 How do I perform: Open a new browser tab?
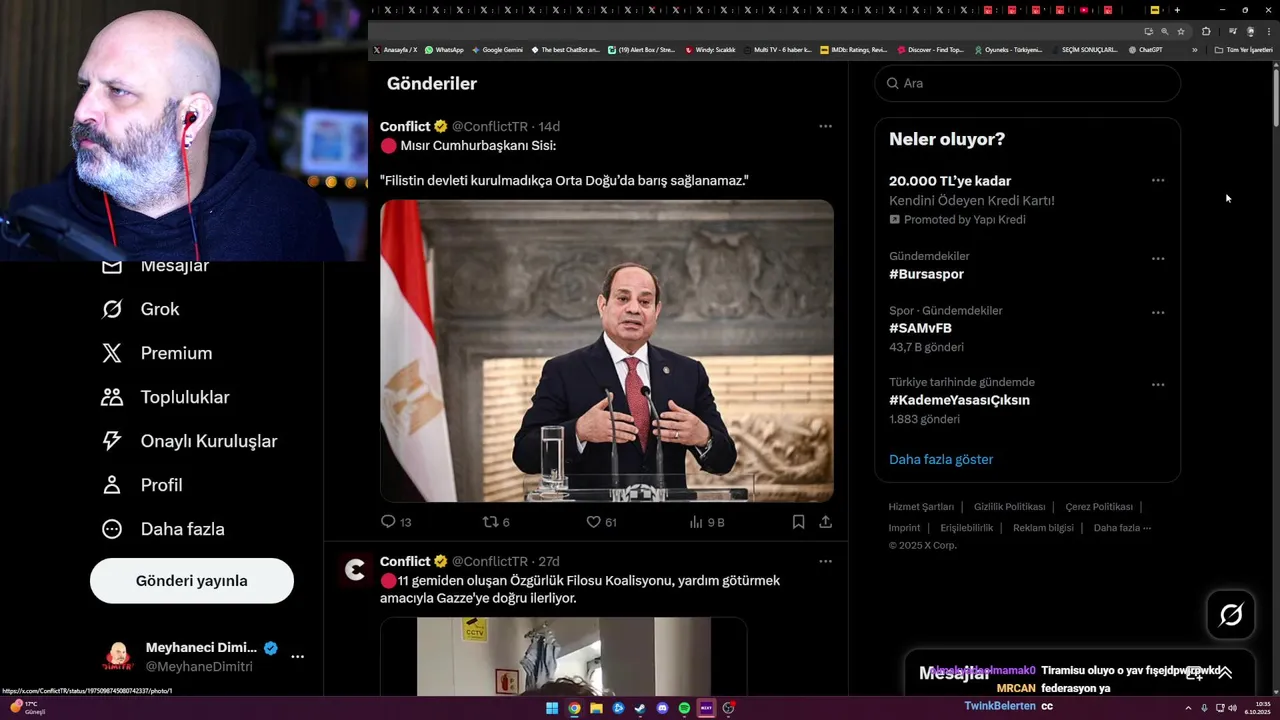(1177, 10)
